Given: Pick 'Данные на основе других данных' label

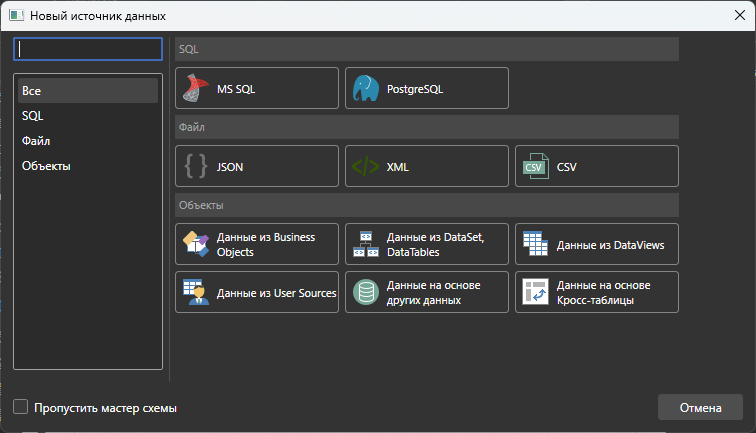Looking at the screenshot, I should tap(433, 293).
